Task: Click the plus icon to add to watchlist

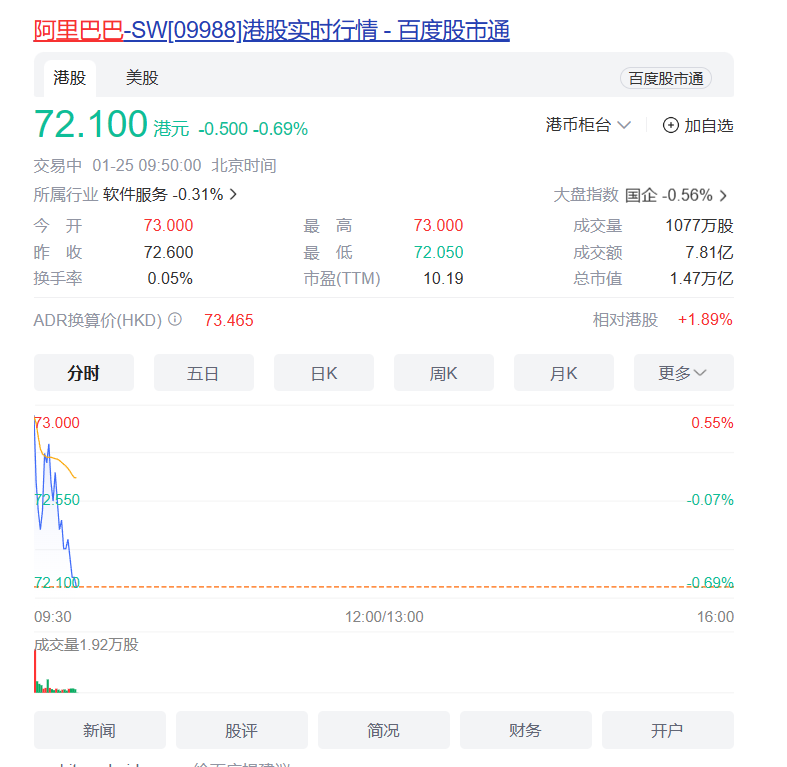Action: [x=671, y=125]
